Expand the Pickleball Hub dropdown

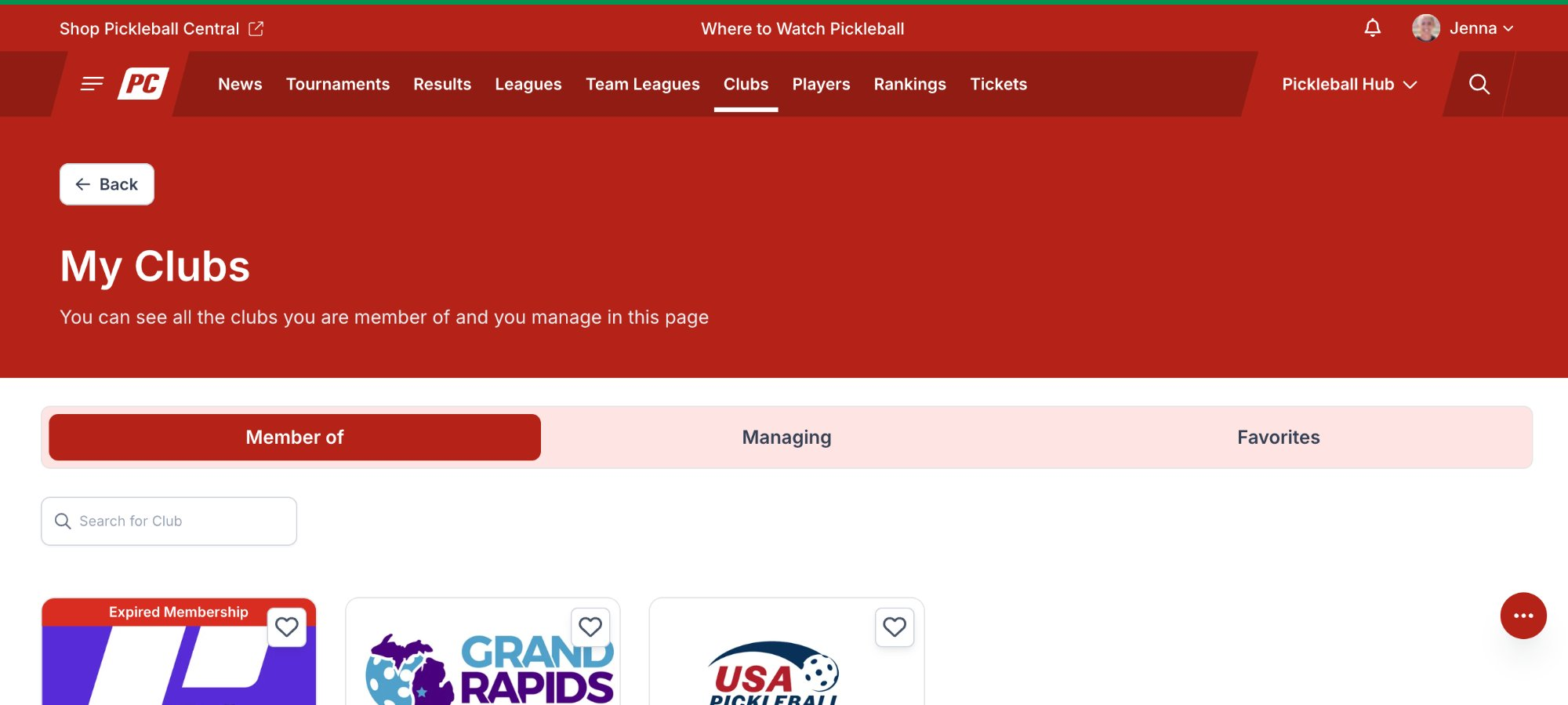click(1349, 84)
